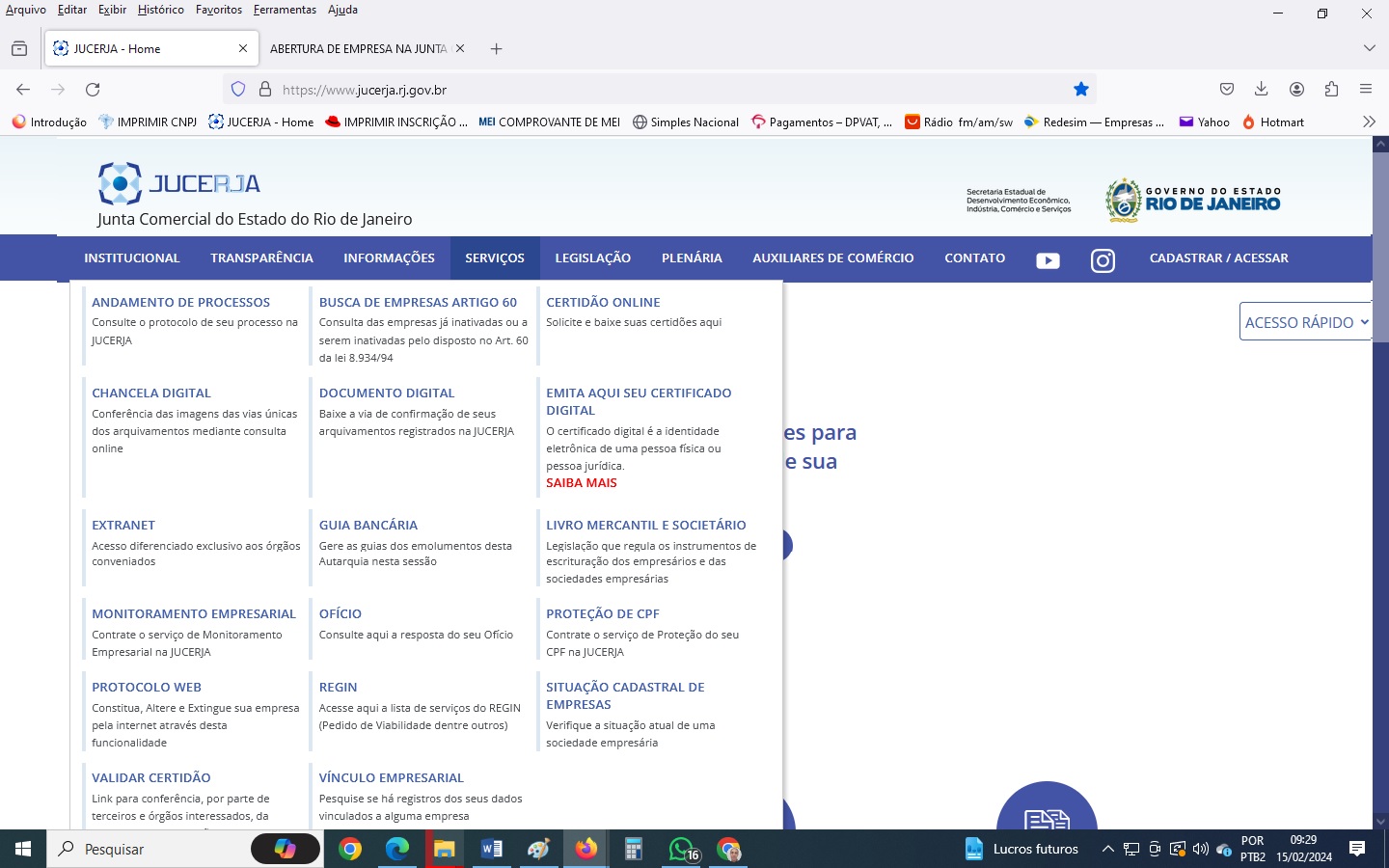
Task: Open the Firefox account icon
Action: click(x=1296, y=90)
